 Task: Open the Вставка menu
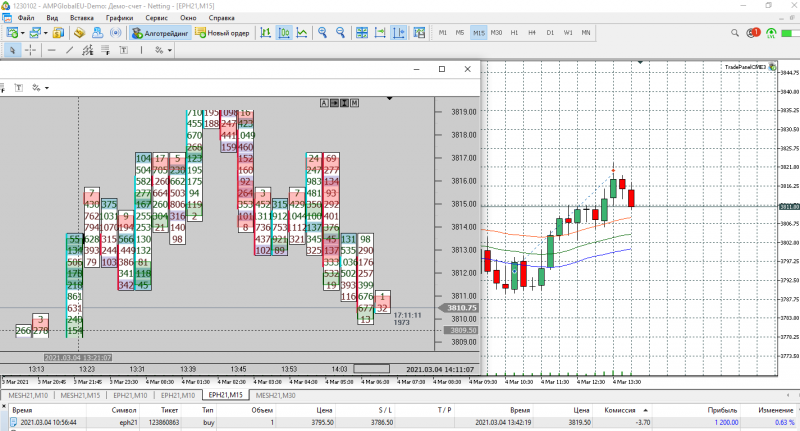(x=82, y=18)
